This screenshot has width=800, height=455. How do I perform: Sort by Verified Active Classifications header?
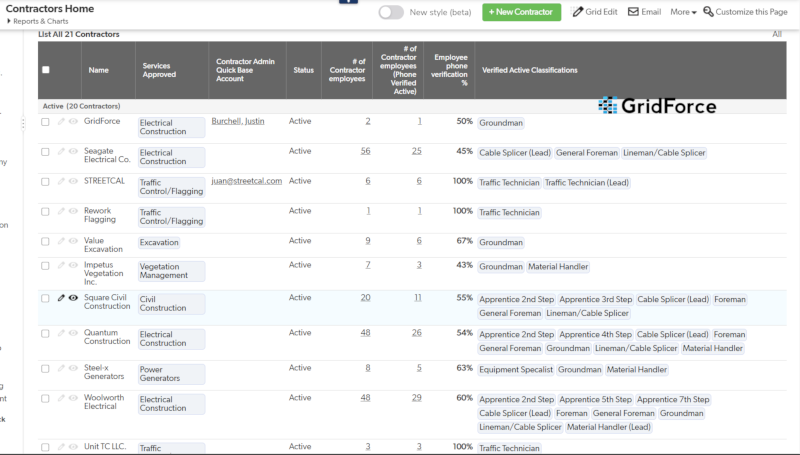(x=530, y=70)
